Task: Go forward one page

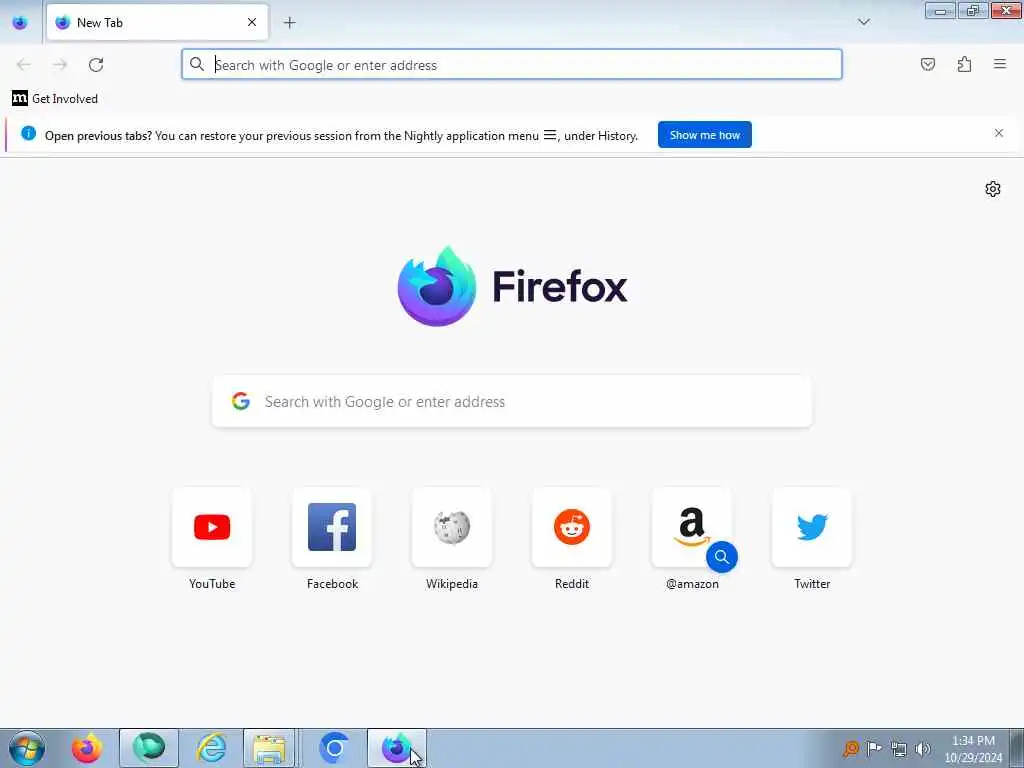Action: pos(60,65)
